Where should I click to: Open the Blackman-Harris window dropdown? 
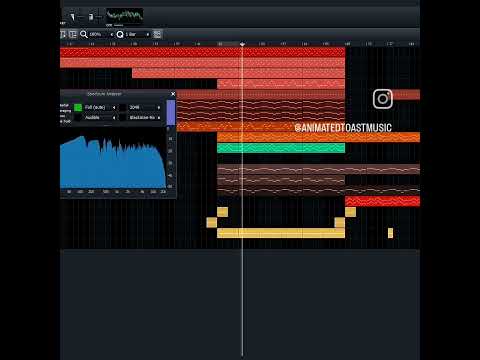click(144, 118)
